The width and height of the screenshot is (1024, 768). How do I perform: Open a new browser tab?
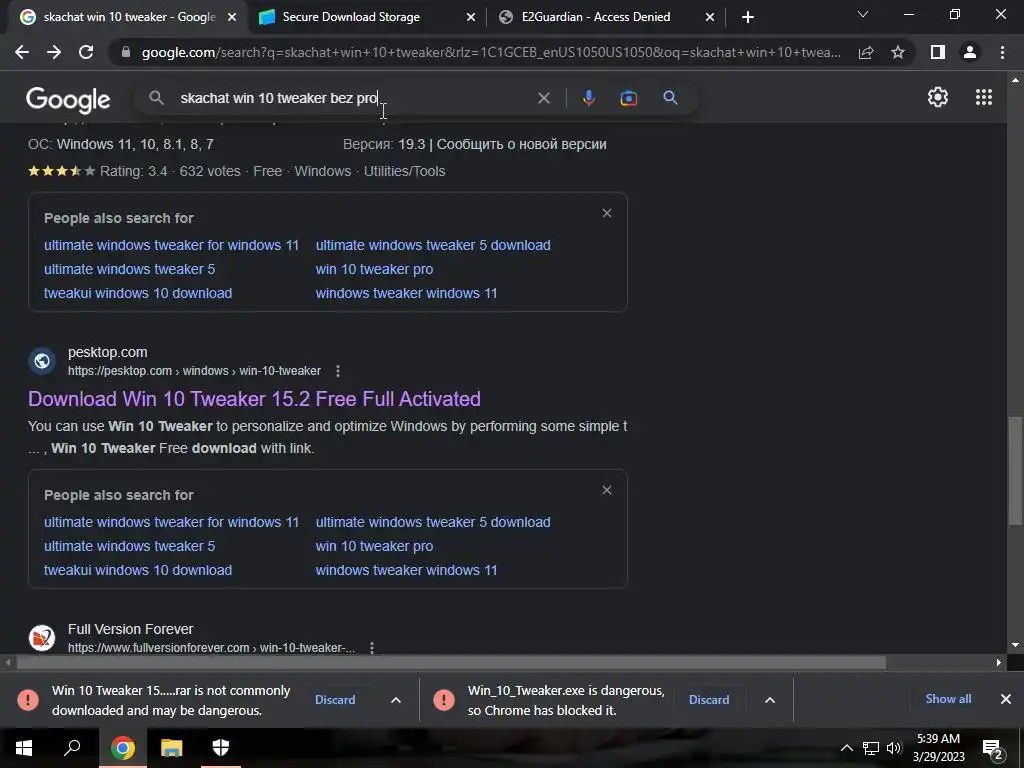pyautogui.click(x=748, y=17)
